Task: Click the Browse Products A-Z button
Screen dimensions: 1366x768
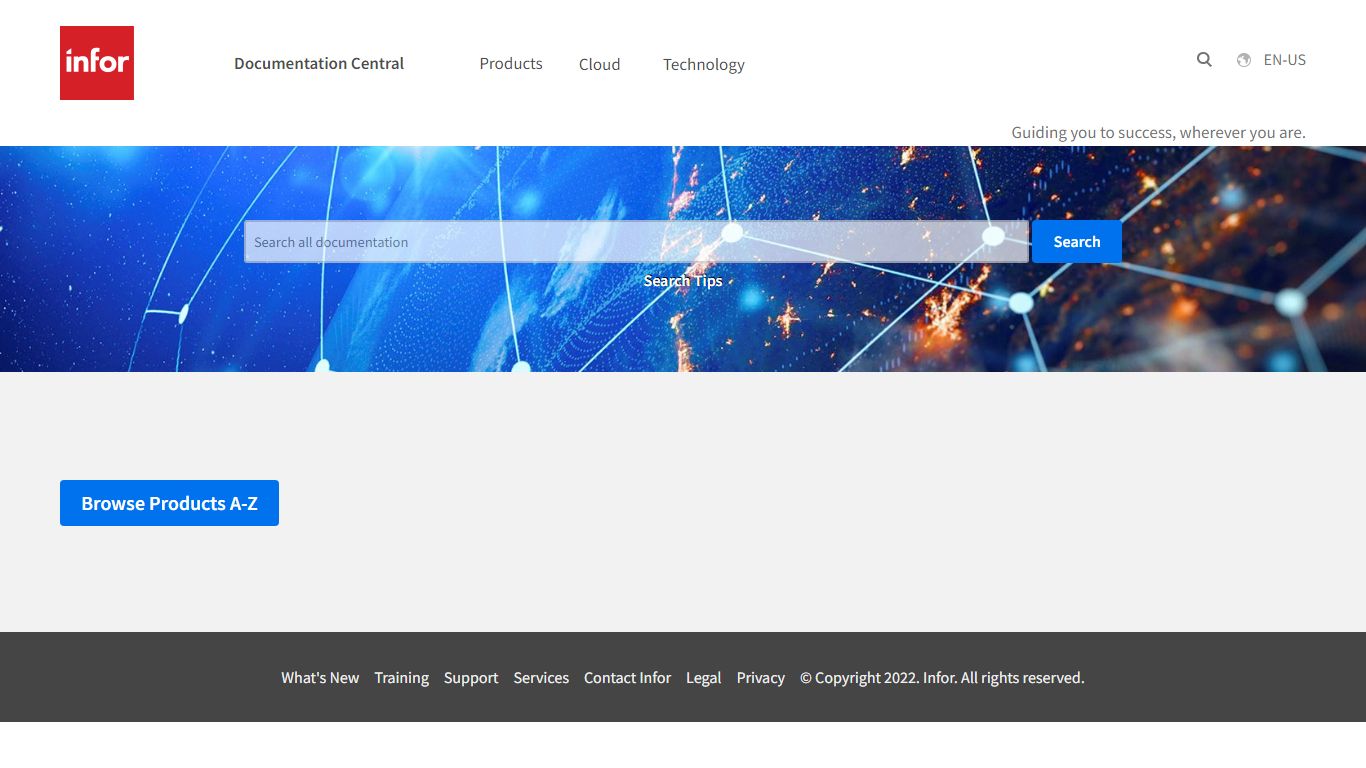Action: tap(169, 503)
